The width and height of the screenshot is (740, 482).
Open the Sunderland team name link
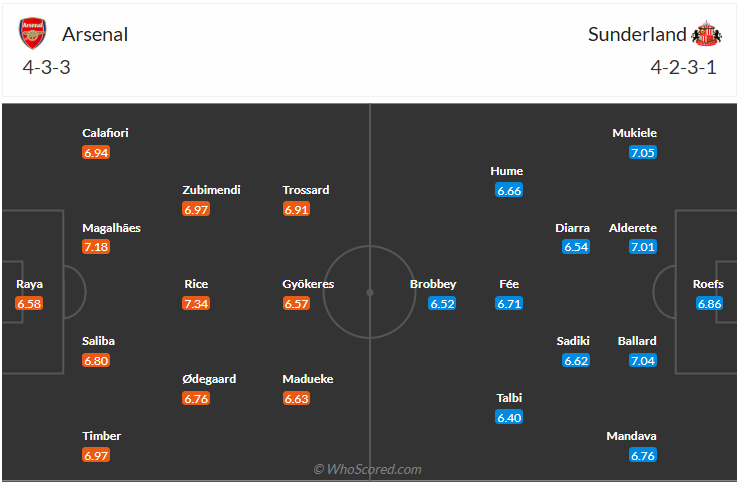637,34
